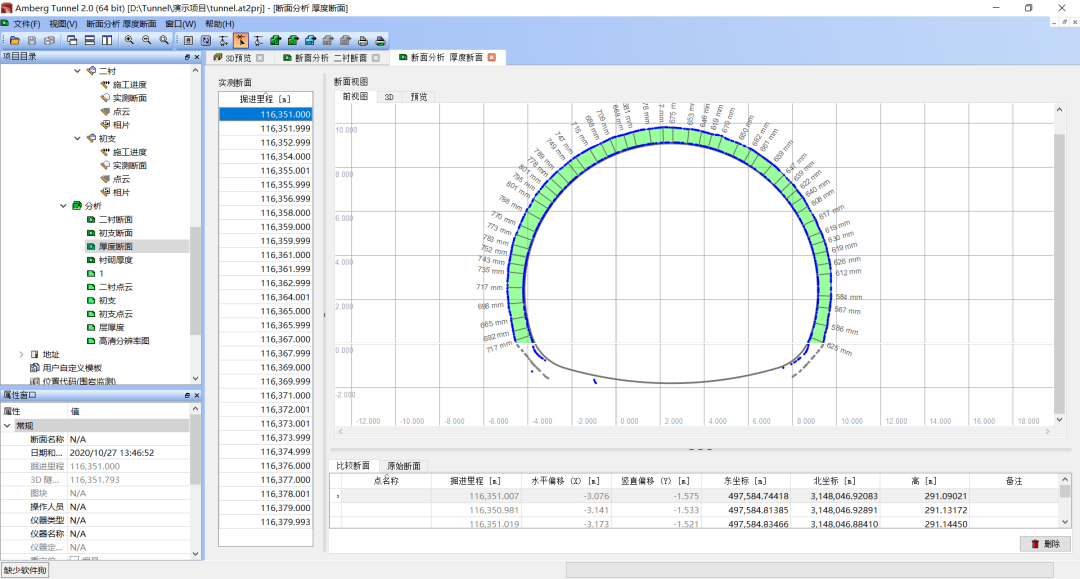This screenshot has width=1080, height=579.
Task: Select 二衬断面 under 分析 in the tree
Action: pyautogui.click(x=115, y=220)
